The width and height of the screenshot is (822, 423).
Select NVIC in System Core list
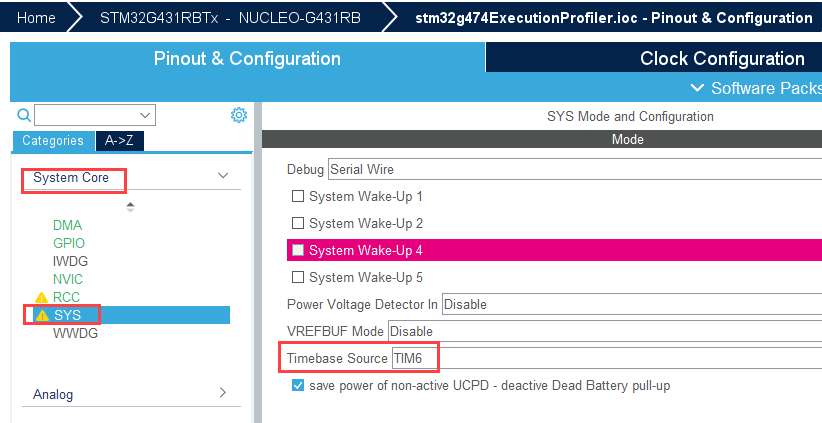(x=68, y=279)
